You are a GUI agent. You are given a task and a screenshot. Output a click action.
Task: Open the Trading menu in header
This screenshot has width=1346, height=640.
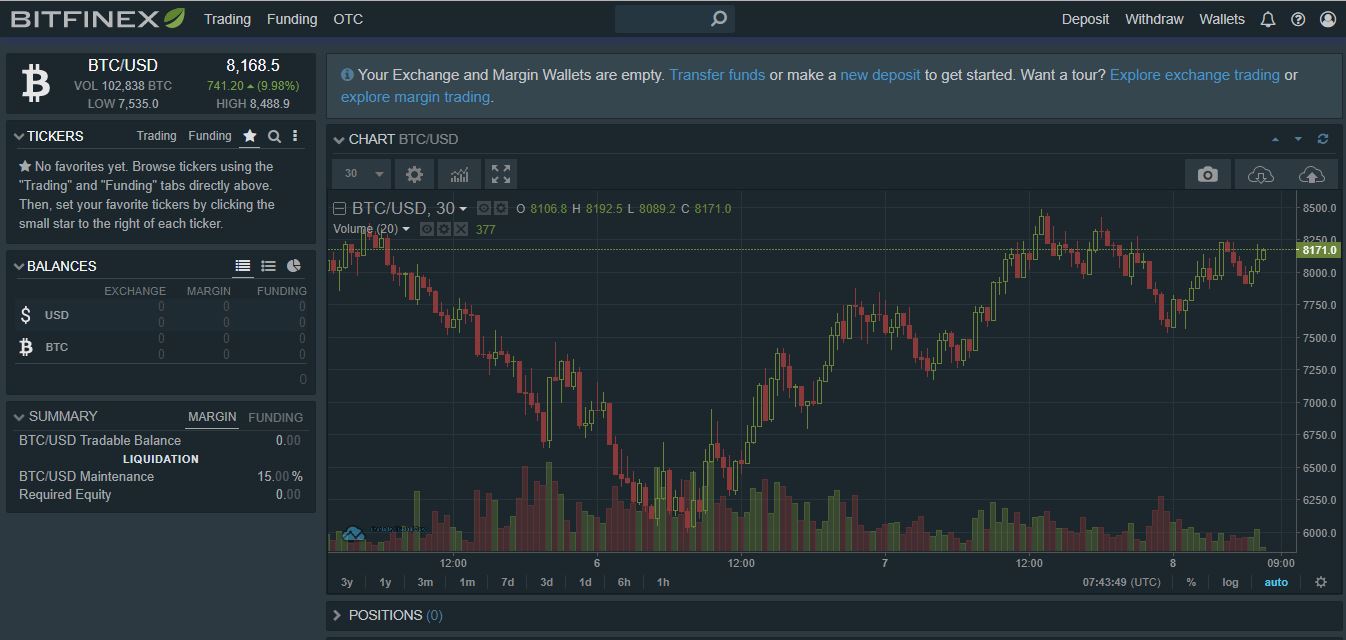tap(227, 19)
